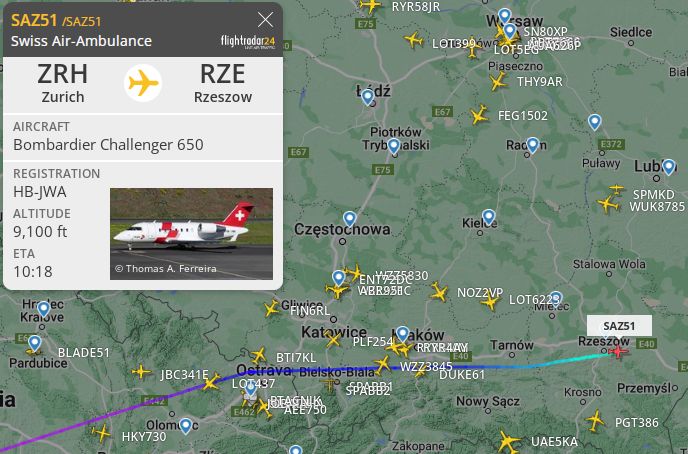
Task: Click the flightradar24 logo
Action: [x=248, y=42]
